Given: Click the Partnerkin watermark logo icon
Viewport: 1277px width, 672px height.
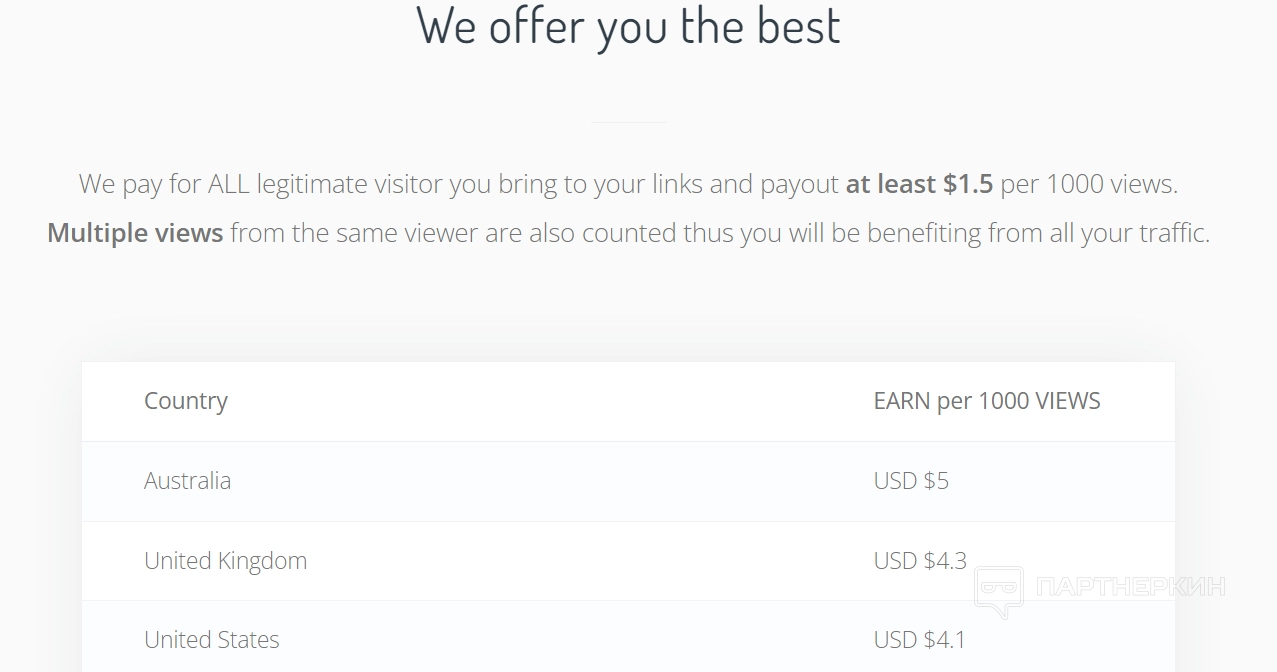Looking at the screenshot, I should pos(998,590).
